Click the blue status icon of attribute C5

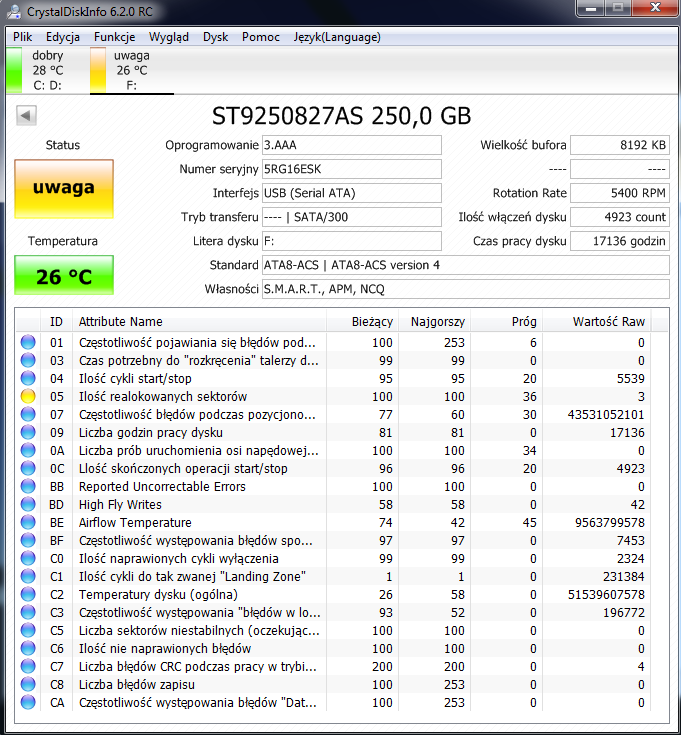[28, 630]
